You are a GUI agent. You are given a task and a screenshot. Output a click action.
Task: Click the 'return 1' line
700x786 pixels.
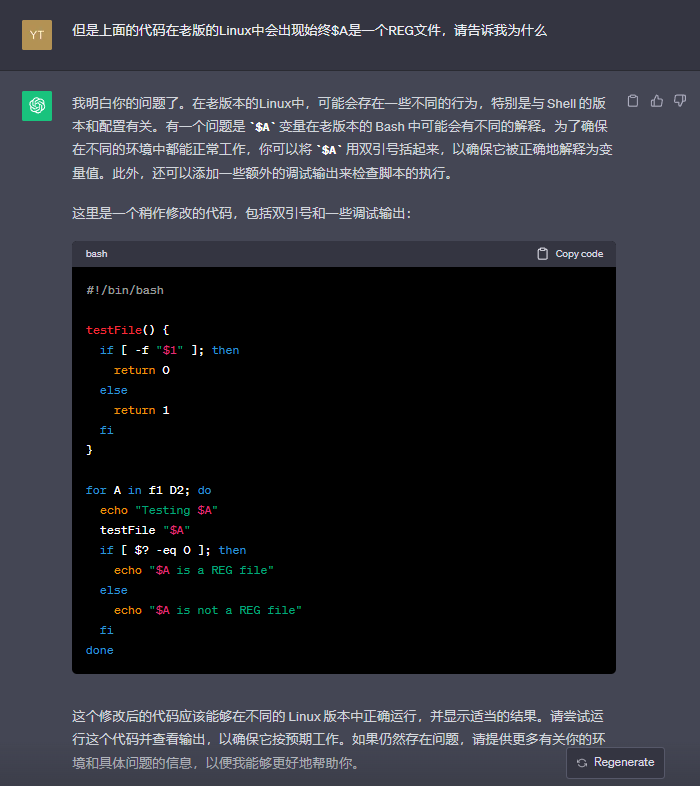tap(141, 410)
